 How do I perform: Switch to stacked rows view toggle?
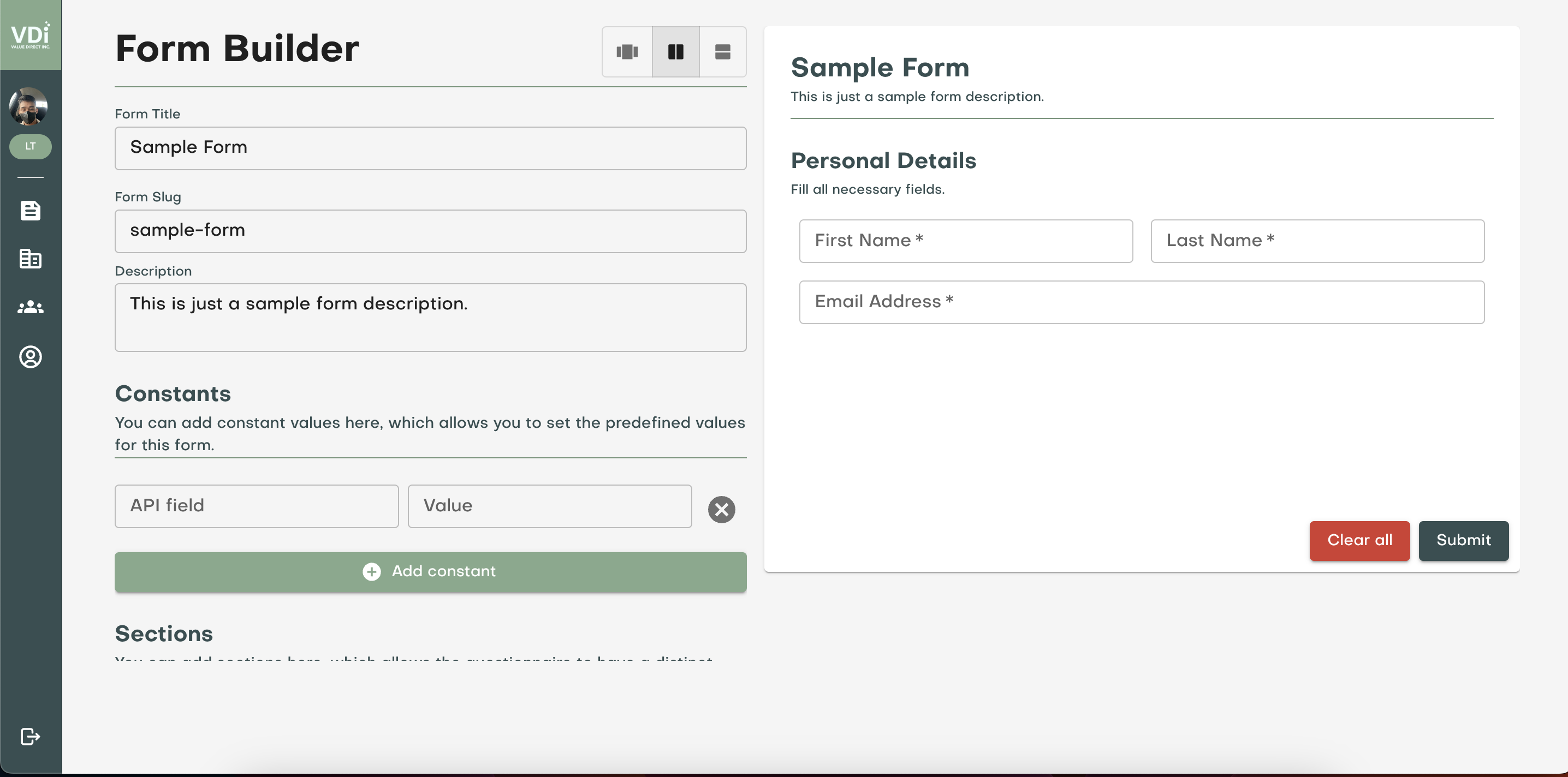722,52
